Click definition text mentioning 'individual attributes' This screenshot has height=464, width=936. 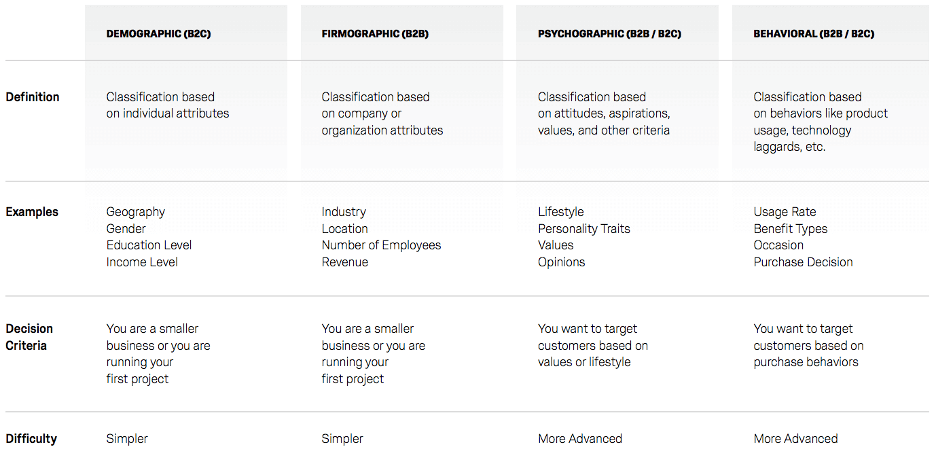[x=168, y=105]
